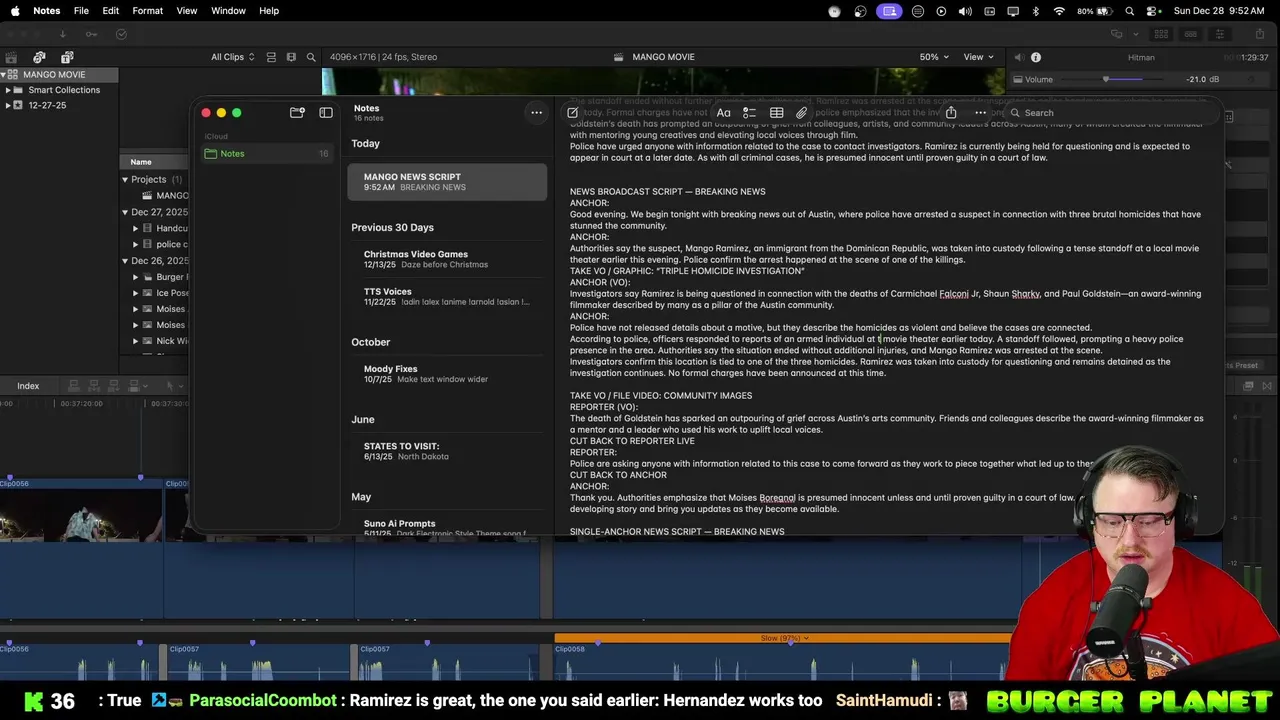Open All Clips filter dropdown
This screenshot has height=720, width=1280.
pos(232,57)
